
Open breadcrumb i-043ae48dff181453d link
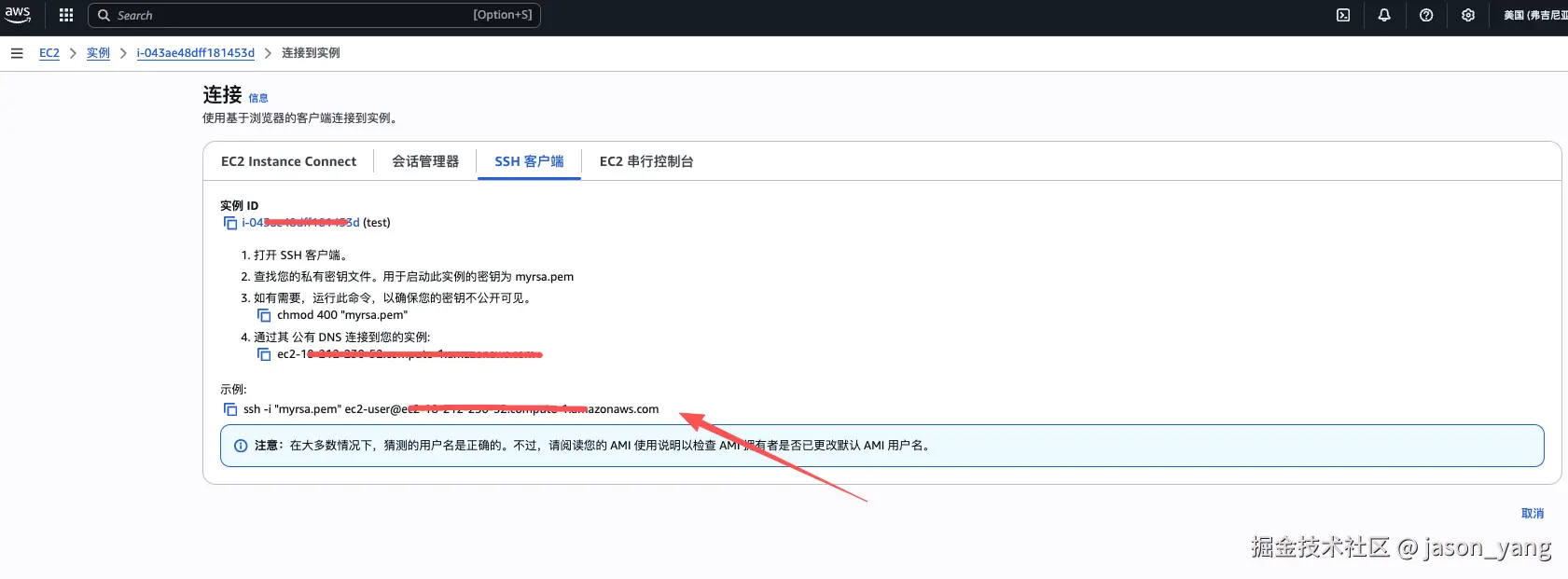[x=196, y=53]
